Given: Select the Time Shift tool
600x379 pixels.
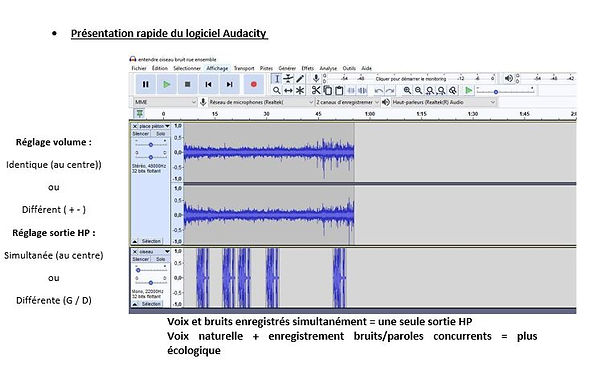Looking at the screenshot, I should click(x=288, y=90).
